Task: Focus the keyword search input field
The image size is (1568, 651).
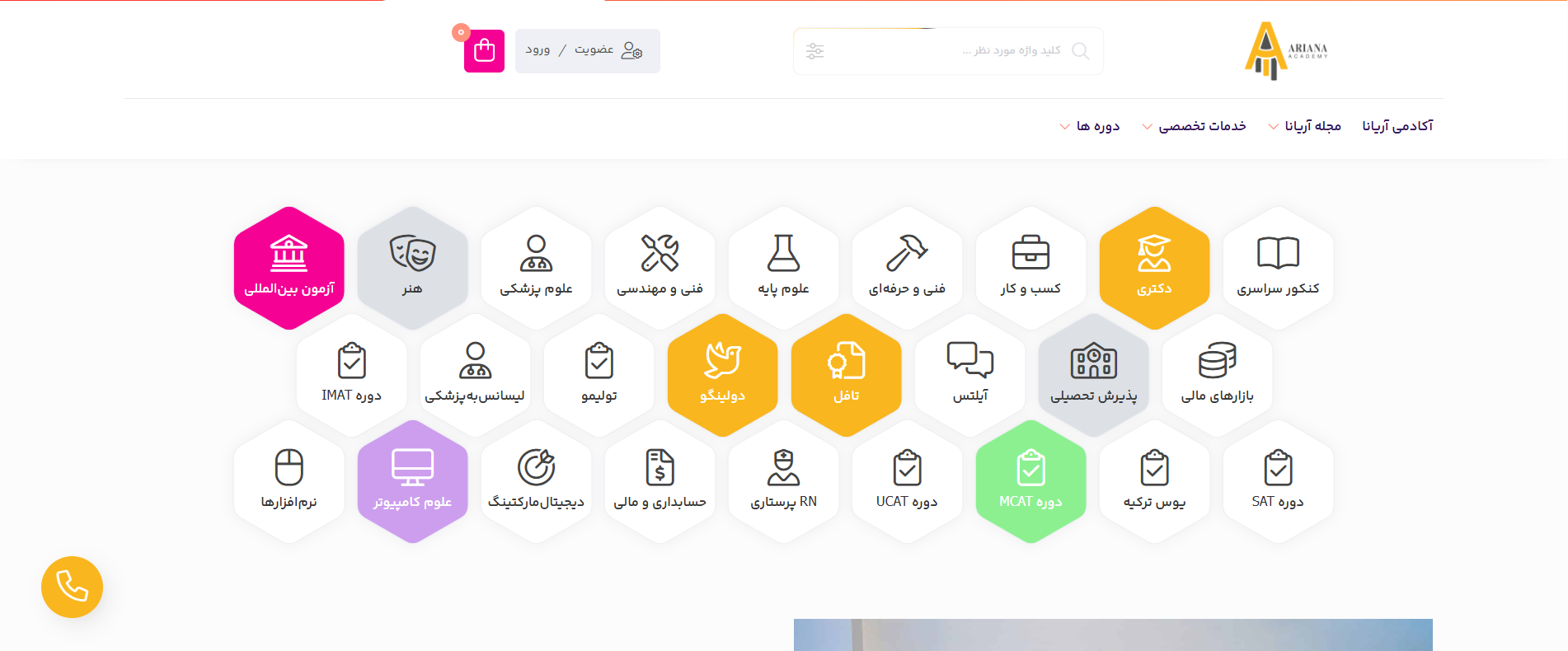Action: (948, 51)
